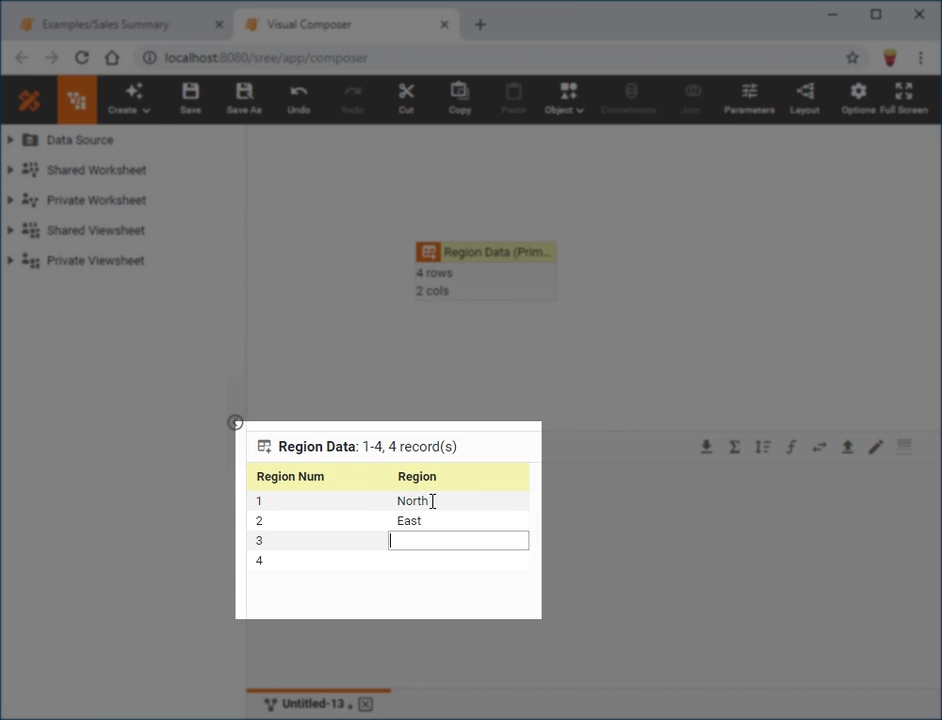Viewport: 942px width, 720px height.
Task: Open the Create dropdown in toolbar
Action: point(129,99)
